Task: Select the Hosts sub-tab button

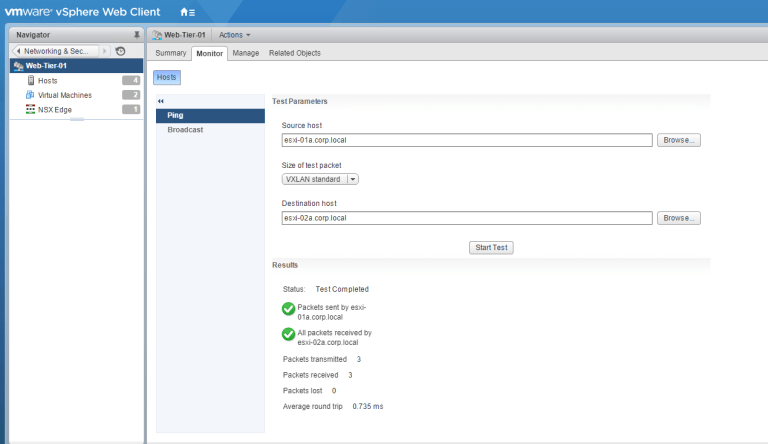Action: click(167, 77)
